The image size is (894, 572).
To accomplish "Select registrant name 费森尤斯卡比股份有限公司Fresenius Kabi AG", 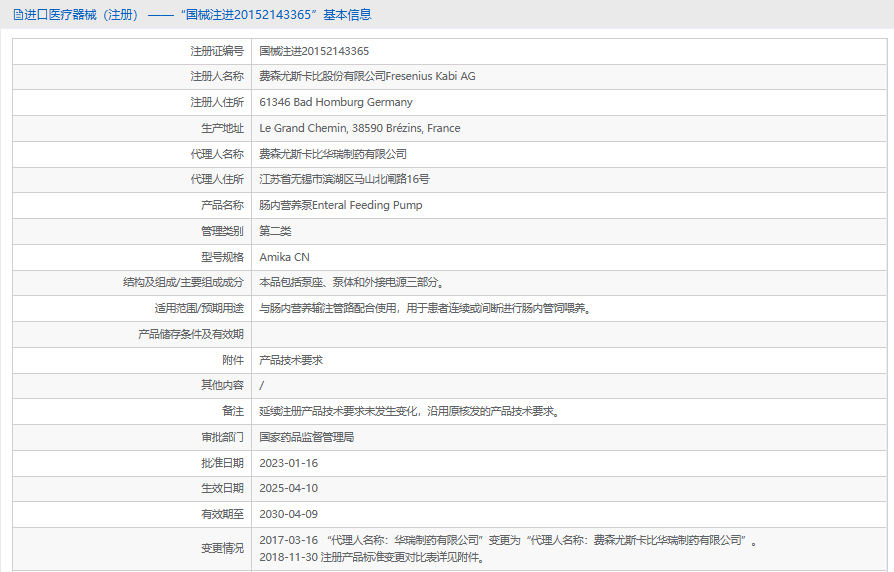I will (367, 76).
